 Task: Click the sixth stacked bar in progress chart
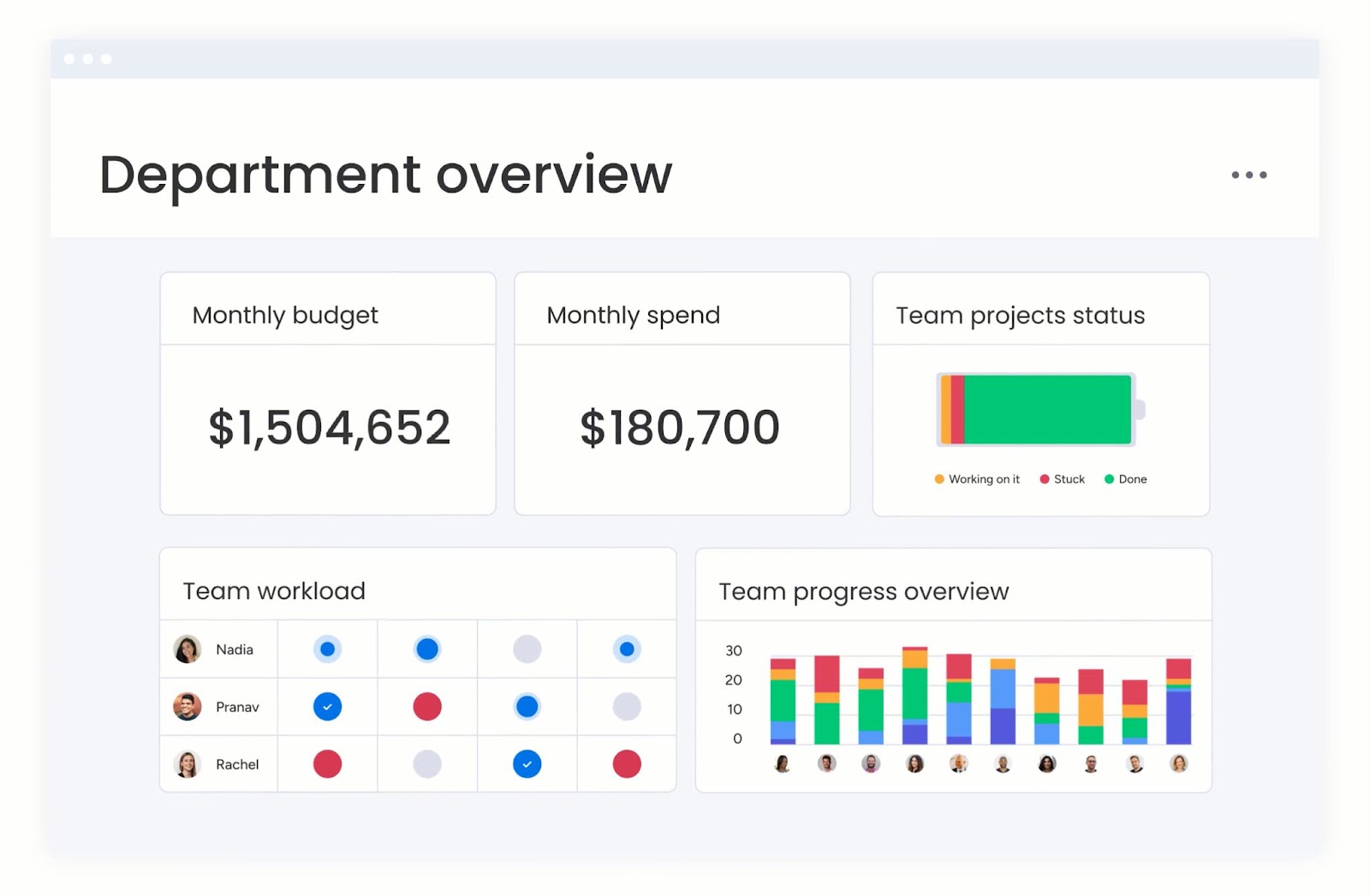click(x=1003, y=702)
